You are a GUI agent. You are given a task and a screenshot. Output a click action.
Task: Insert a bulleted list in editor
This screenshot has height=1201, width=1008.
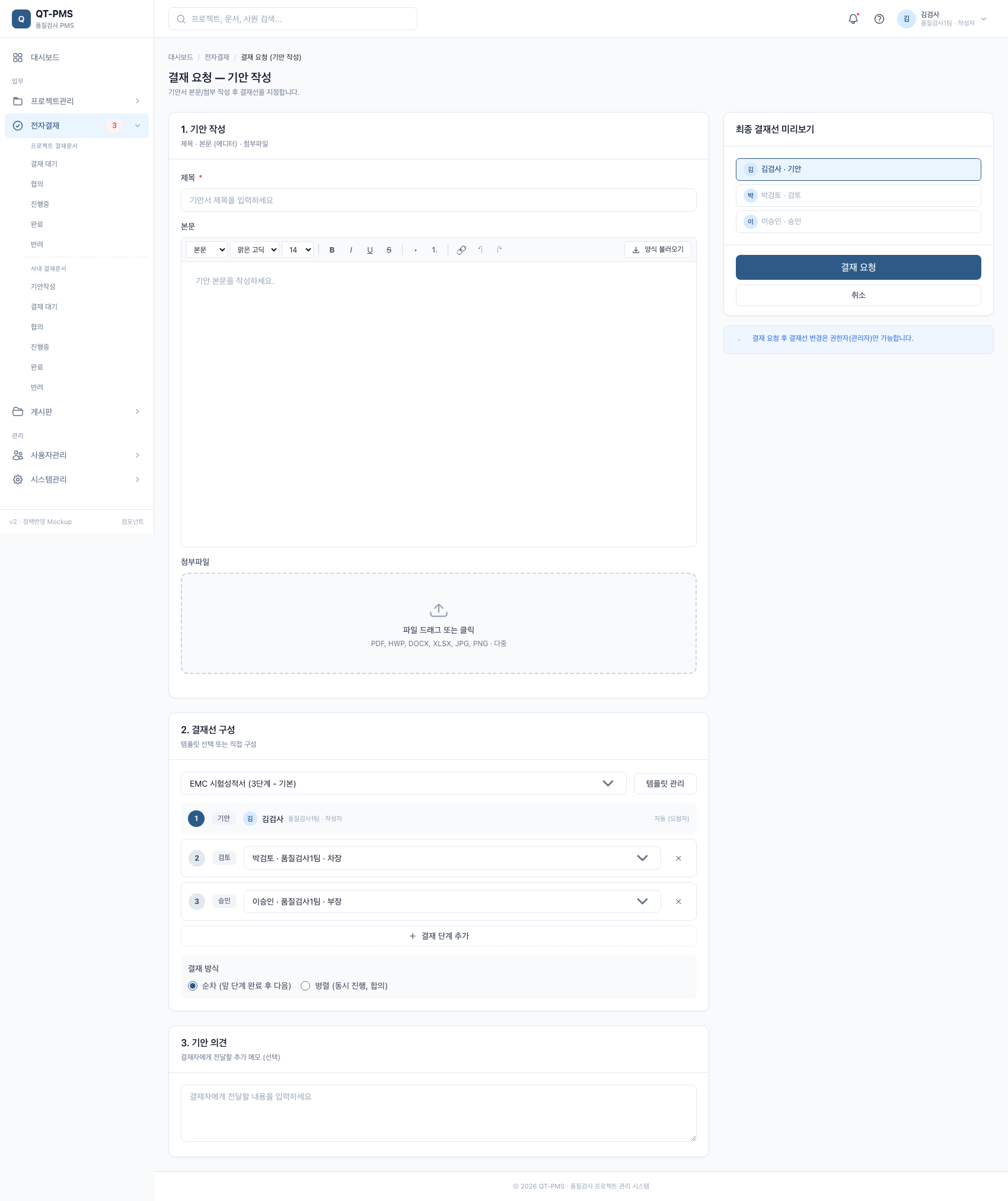click(x=416, y=250)
